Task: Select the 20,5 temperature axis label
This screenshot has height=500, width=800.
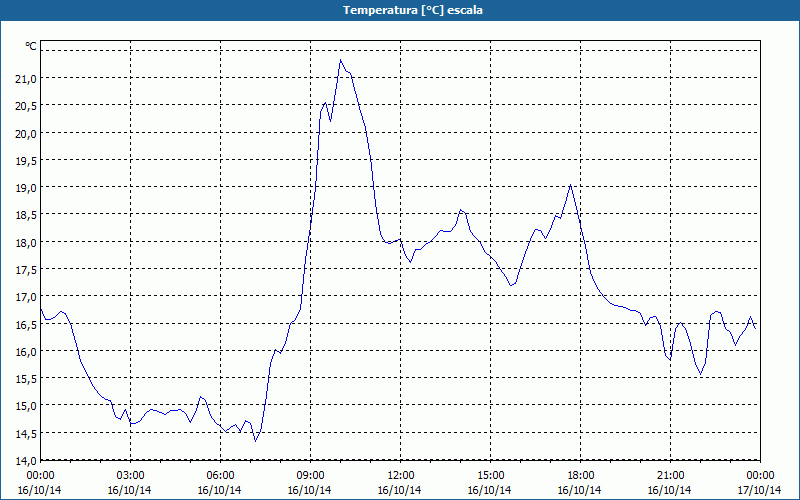Action: [x=27, y=106]
